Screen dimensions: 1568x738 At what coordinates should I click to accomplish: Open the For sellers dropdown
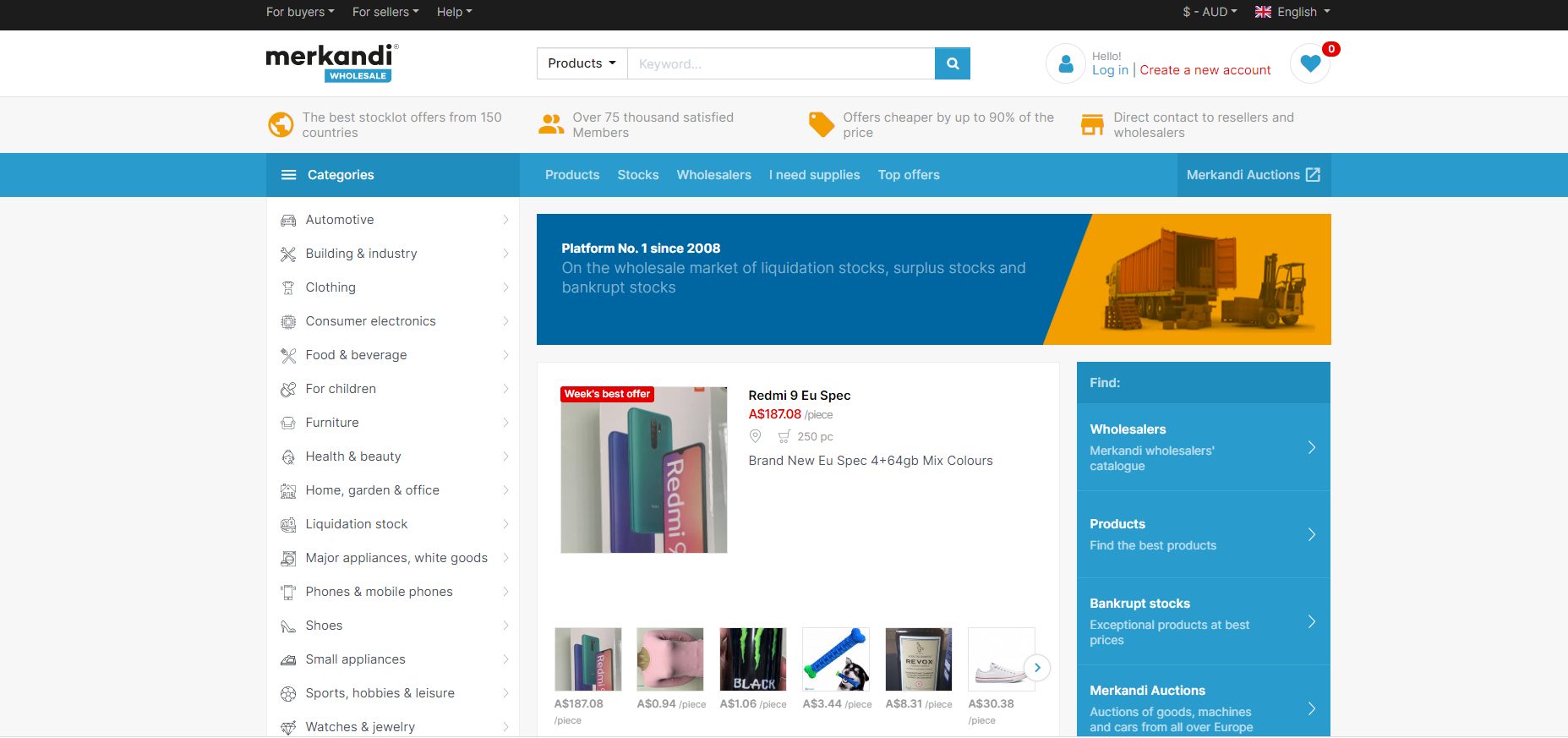(385, 12)
